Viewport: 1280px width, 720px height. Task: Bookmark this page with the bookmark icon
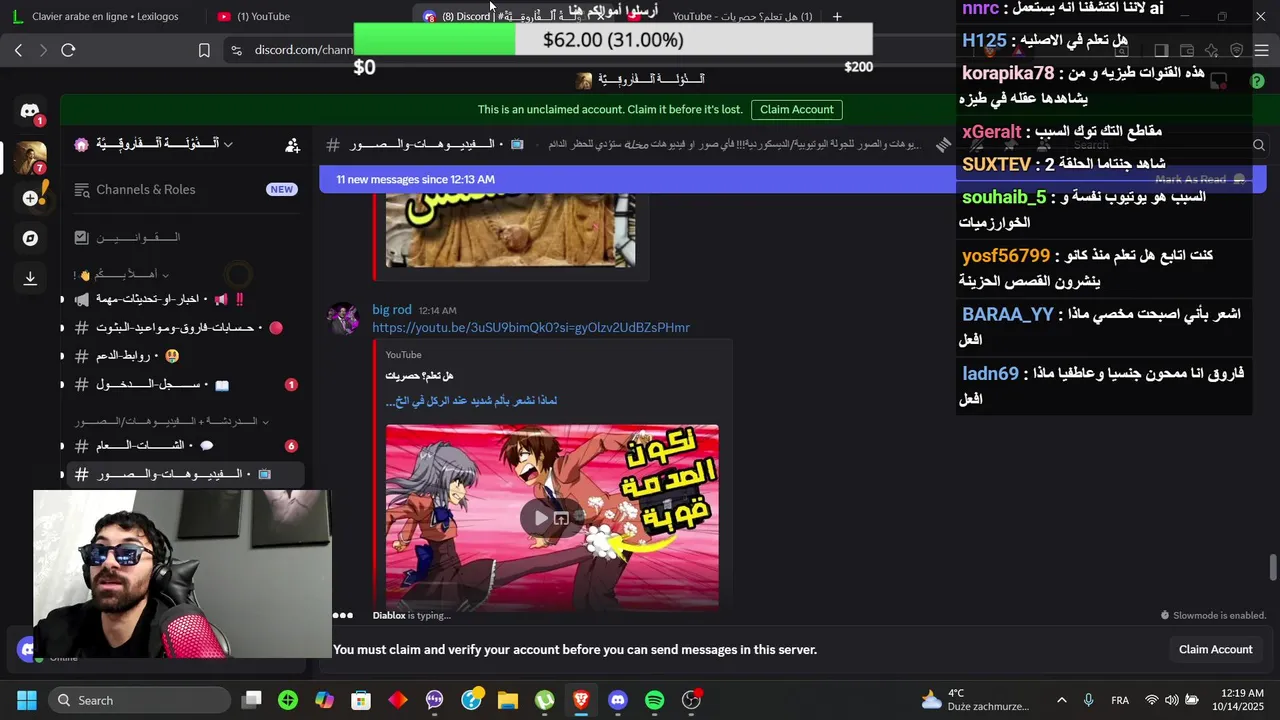coord(204,50)
